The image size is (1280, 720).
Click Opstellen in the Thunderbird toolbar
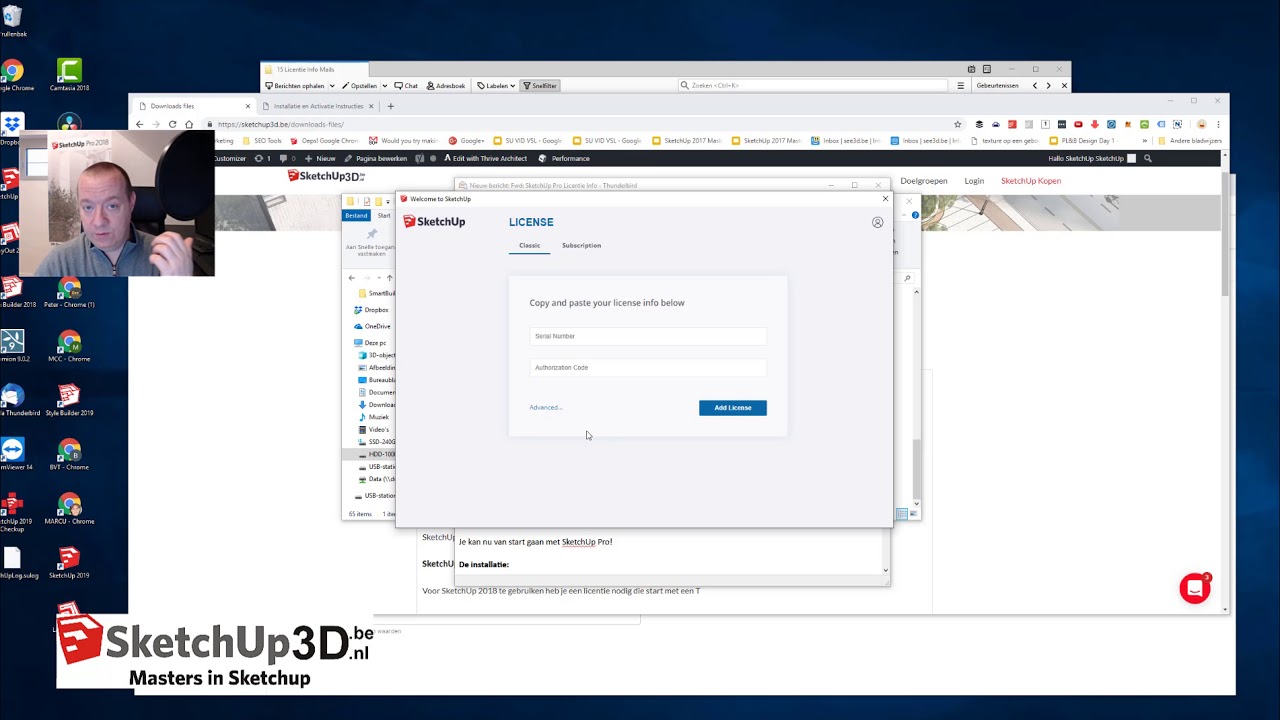coord(360,86)
